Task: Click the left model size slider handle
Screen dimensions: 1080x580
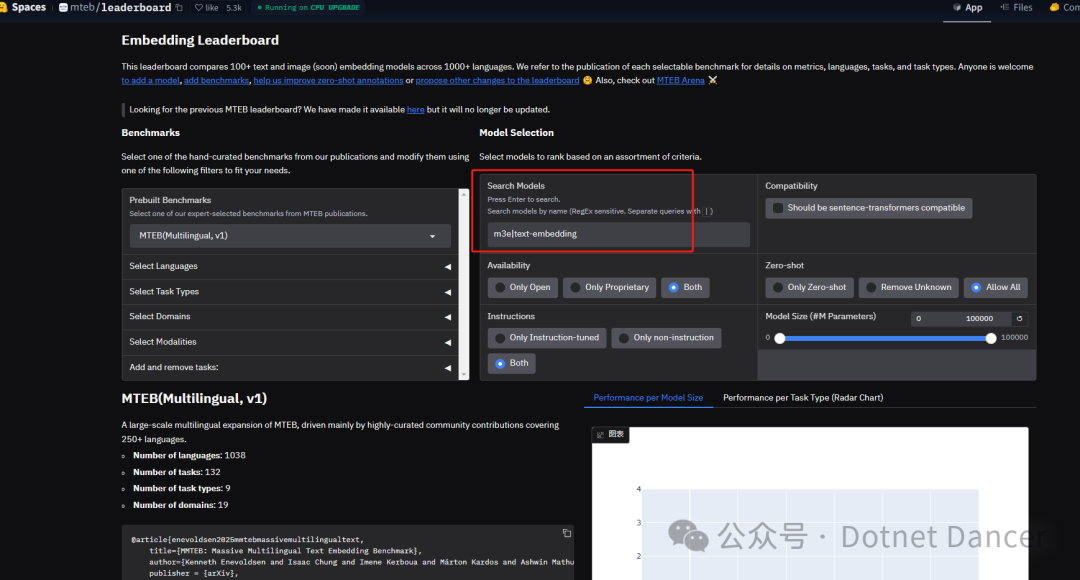Action: tap(780, 338)
